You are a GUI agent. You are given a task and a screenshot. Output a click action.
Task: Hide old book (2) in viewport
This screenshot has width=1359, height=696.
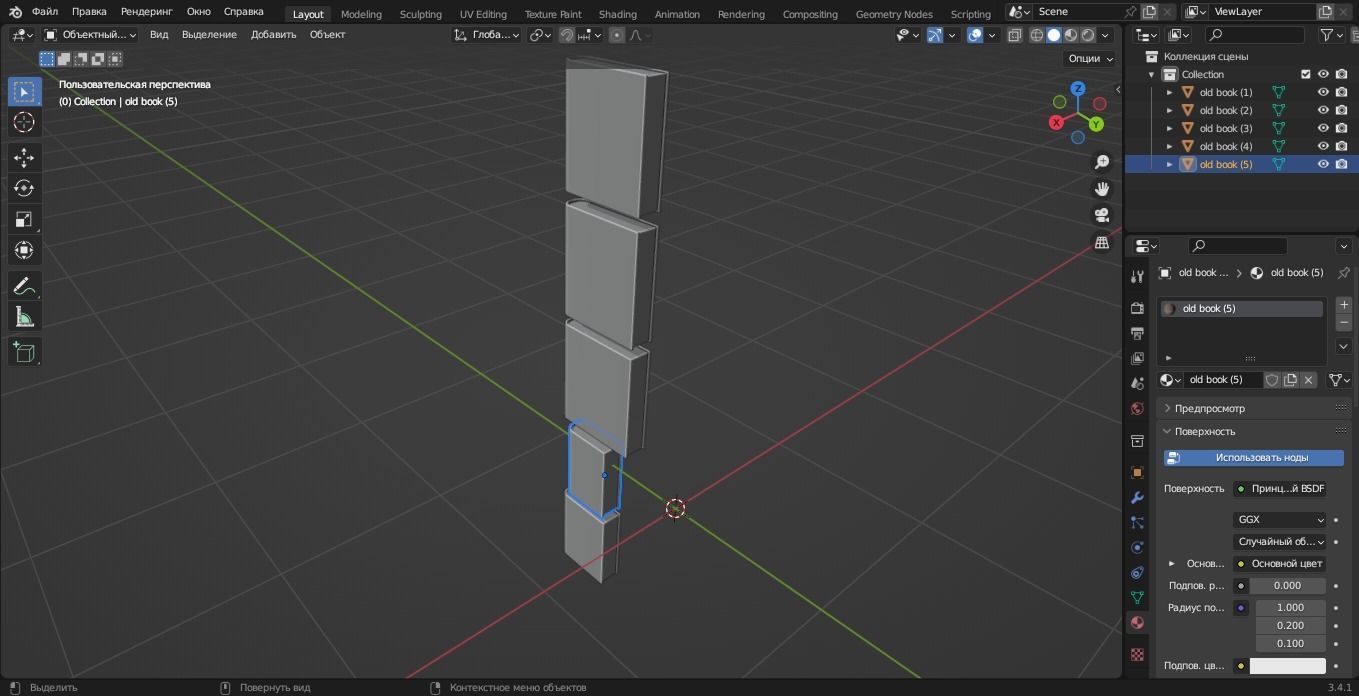(1323, 110)
